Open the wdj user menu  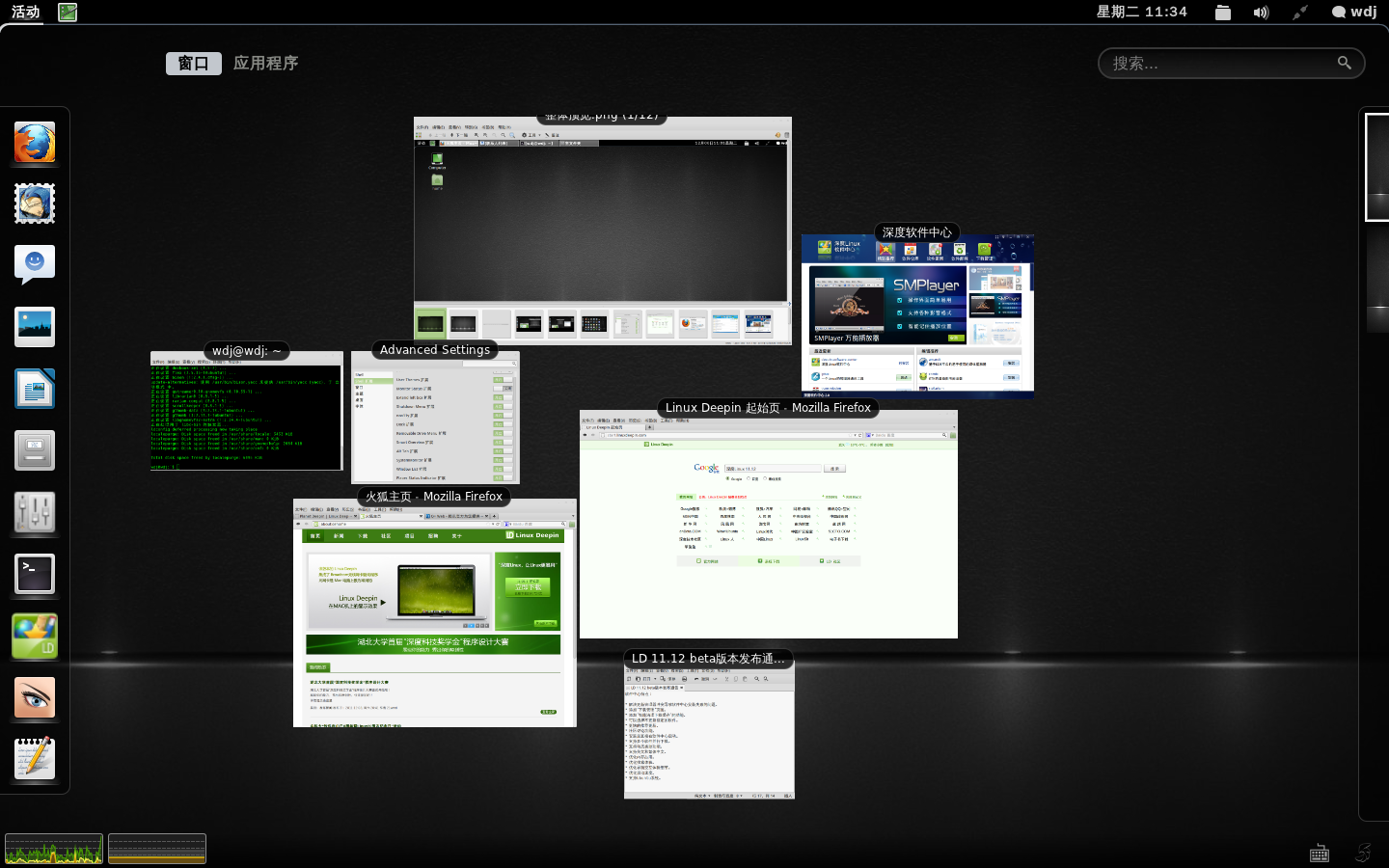coord(1354,12)
